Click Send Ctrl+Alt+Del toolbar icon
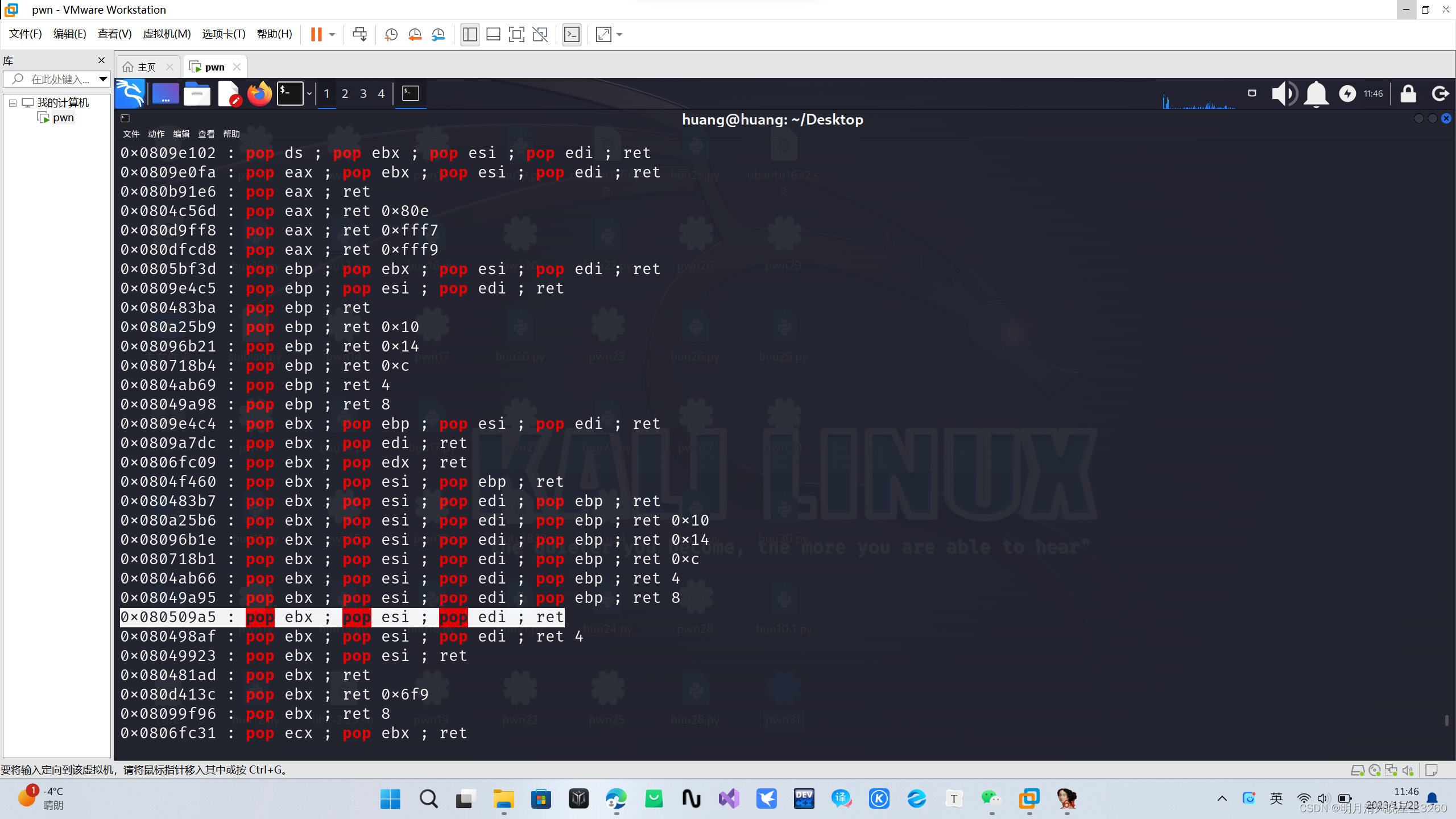The height and width of the screenshot is (819, 1456). tap(359, 35)
